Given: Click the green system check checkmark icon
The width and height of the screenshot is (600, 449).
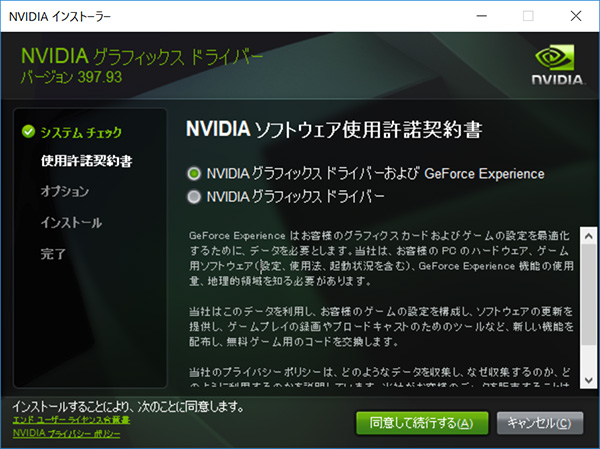Looking at the screenshot, I should 28,131.
